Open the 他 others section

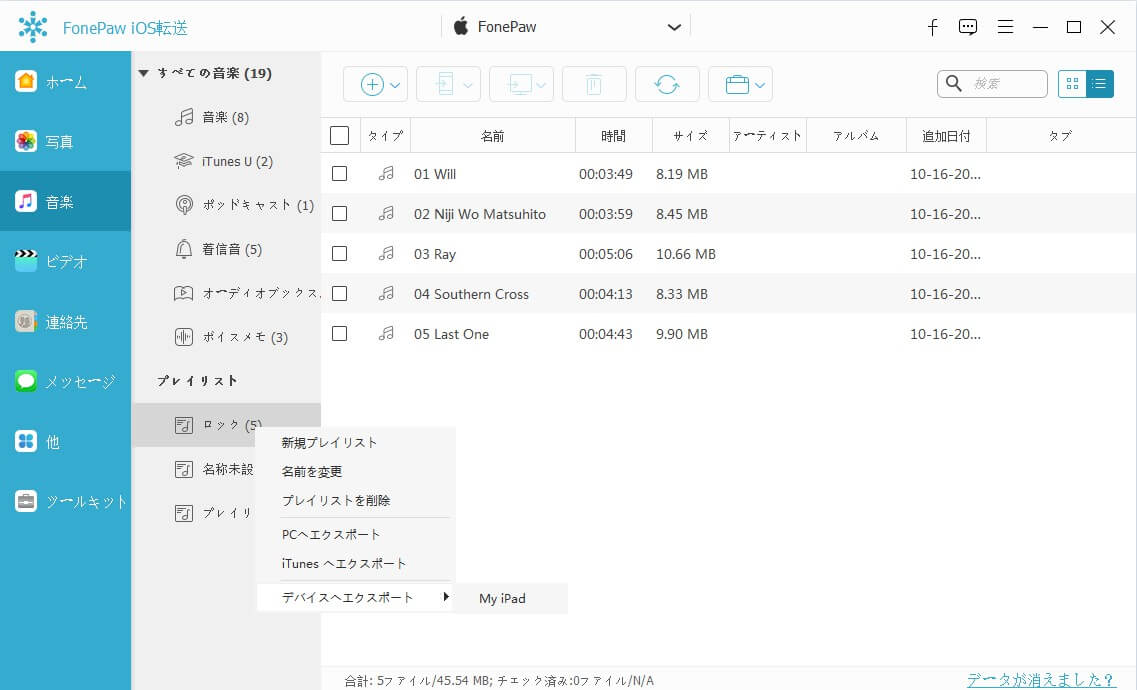pos(65,441)
